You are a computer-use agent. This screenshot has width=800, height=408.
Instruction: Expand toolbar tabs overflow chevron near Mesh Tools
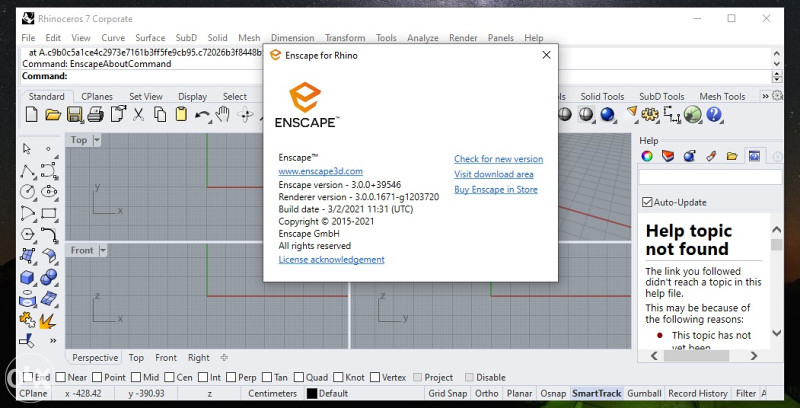pyautogui.click(x=765, y=96)
